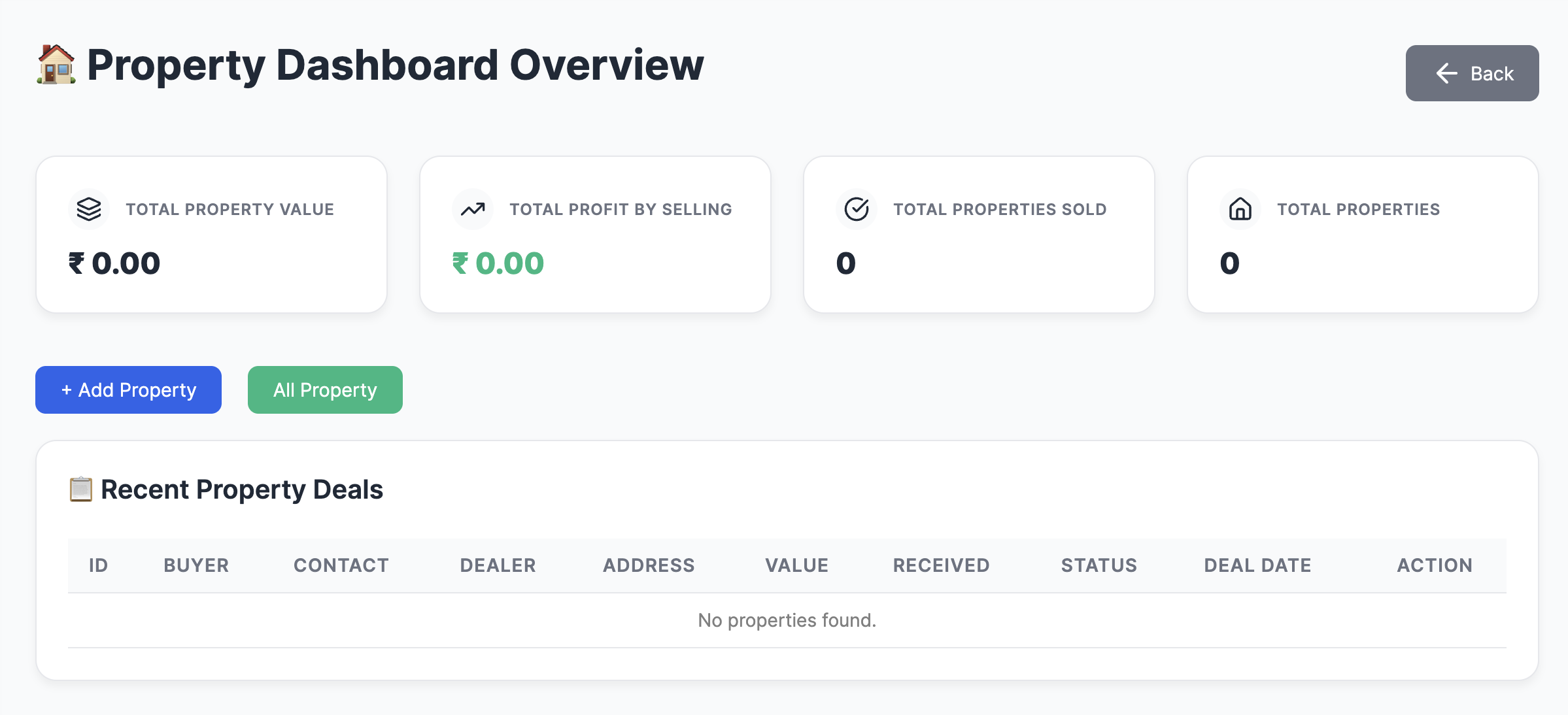Select the Deal Date column header
The image size is (1568, 715).
1257,565
